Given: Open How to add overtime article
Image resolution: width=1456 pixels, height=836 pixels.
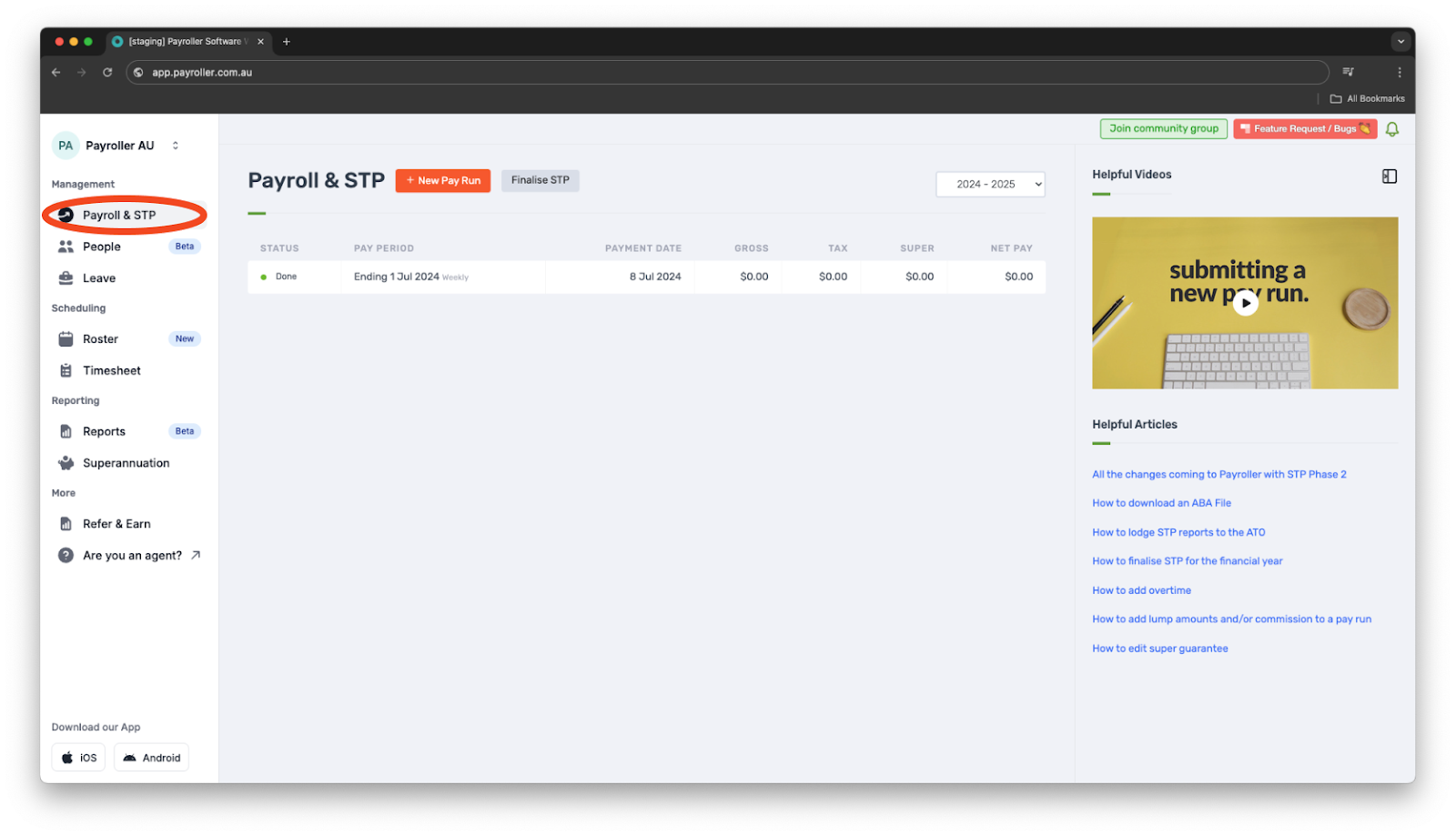Looking at the screenshot, I should coord(1141,590).
